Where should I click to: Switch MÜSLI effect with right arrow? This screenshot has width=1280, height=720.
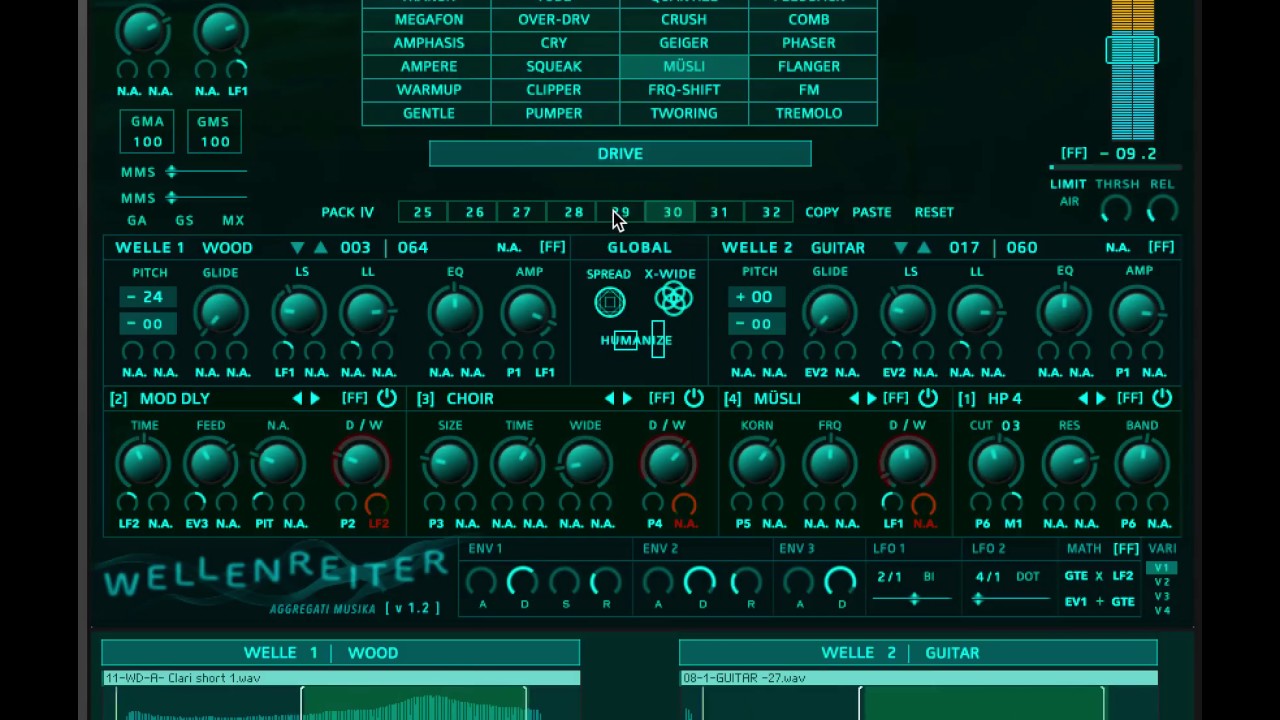point(871,398)
